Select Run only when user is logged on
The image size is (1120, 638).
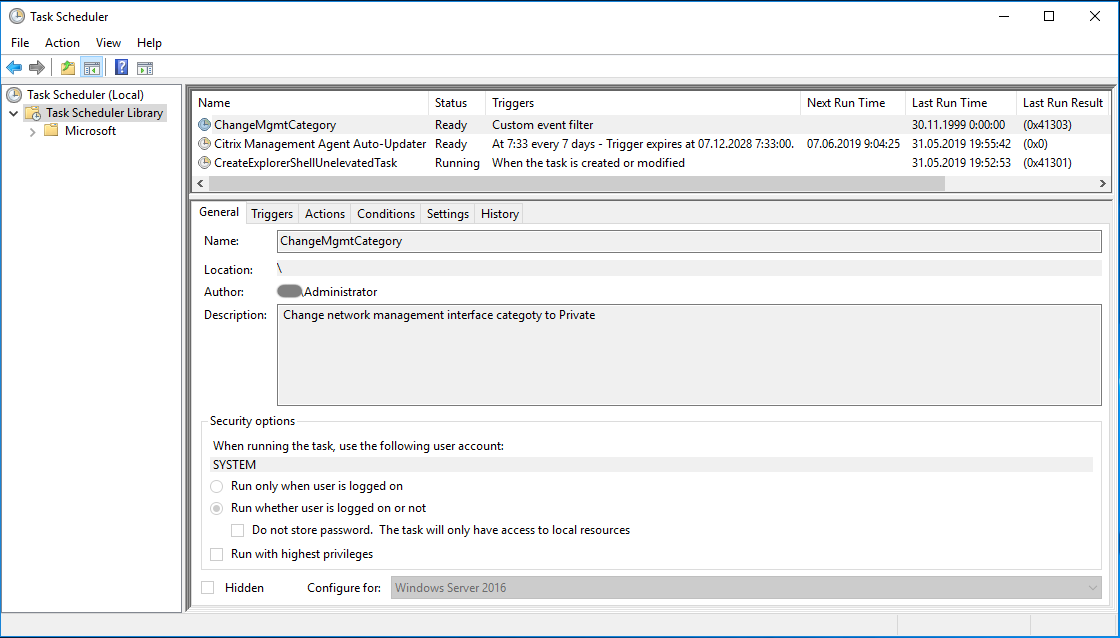click(217, 486)
